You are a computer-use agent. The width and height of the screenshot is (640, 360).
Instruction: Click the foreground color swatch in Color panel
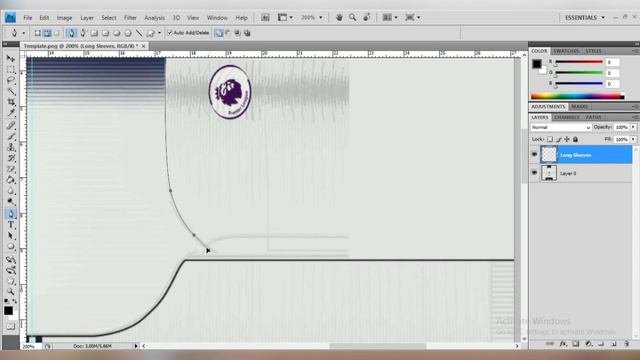coord(536,64)
